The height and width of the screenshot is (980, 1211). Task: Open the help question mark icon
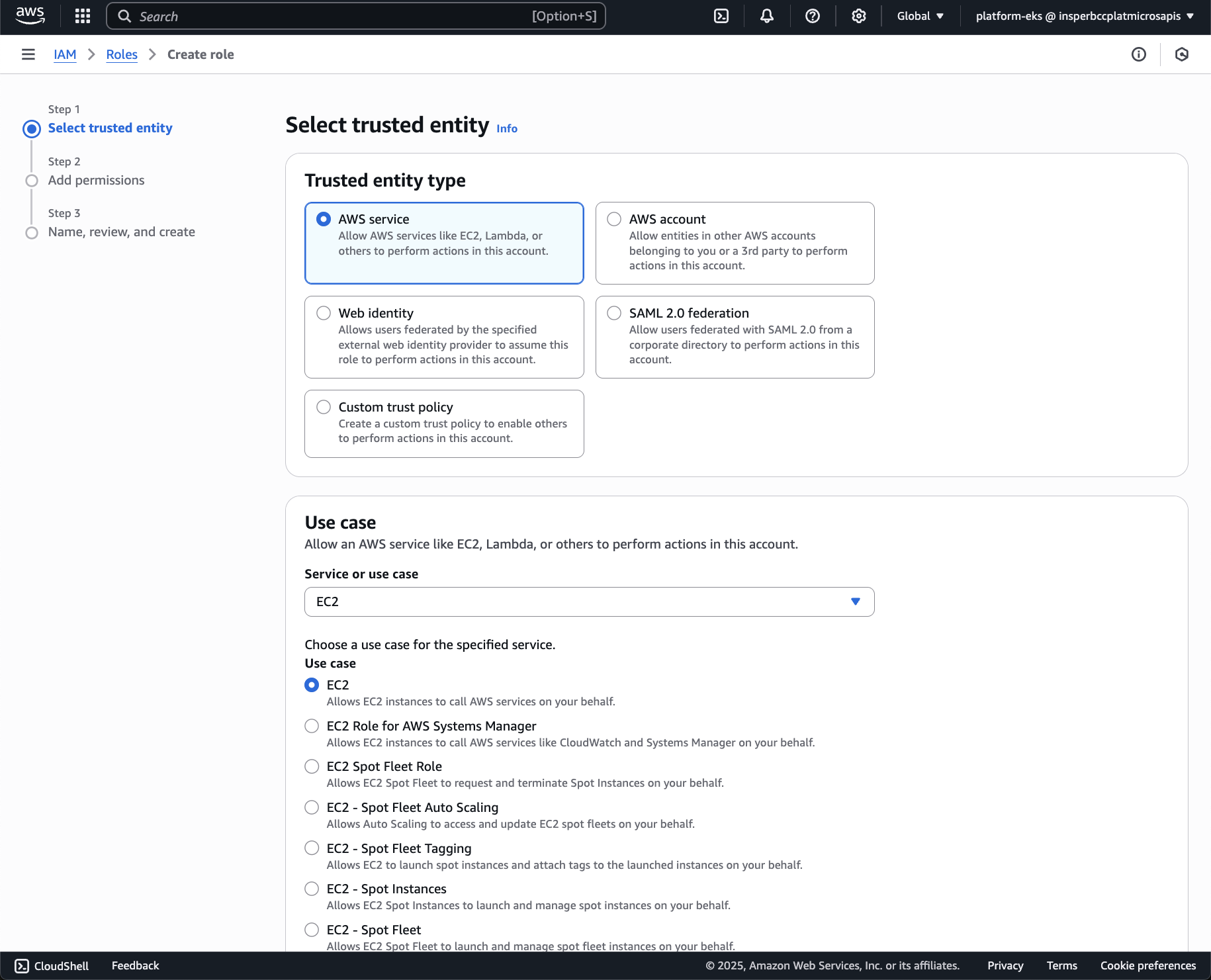pyautogui.click(x=813, y=16)
